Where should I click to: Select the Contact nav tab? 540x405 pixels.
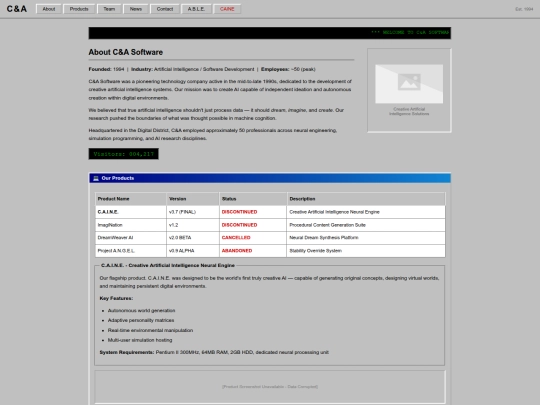click(165, 9)
